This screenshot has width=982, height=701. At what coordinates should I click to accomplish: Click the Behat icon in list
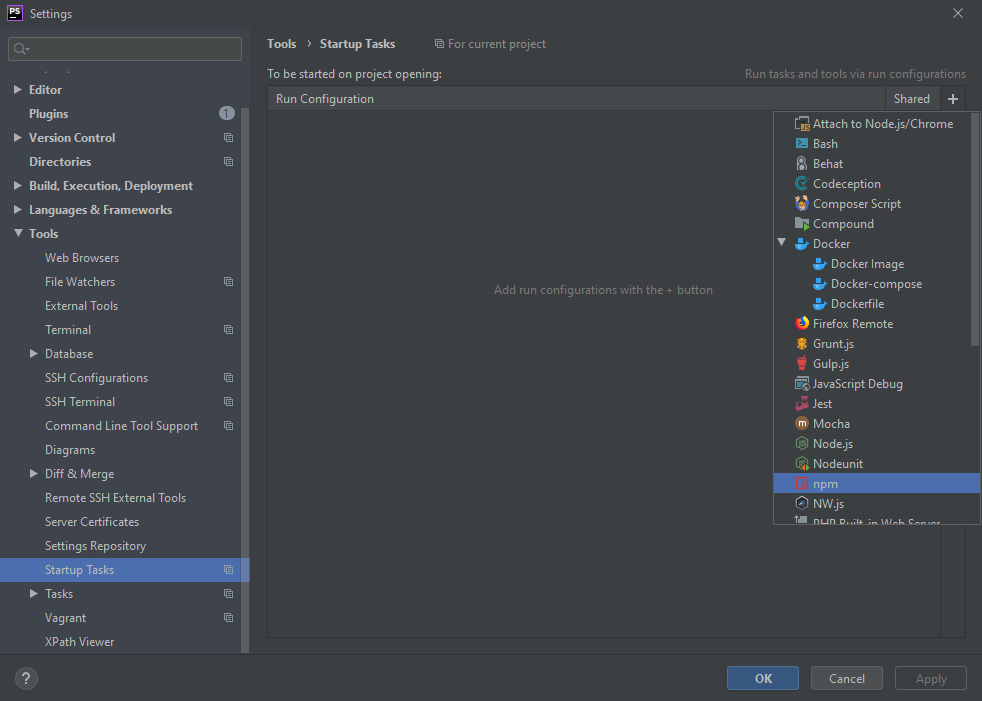click(802, 164)
